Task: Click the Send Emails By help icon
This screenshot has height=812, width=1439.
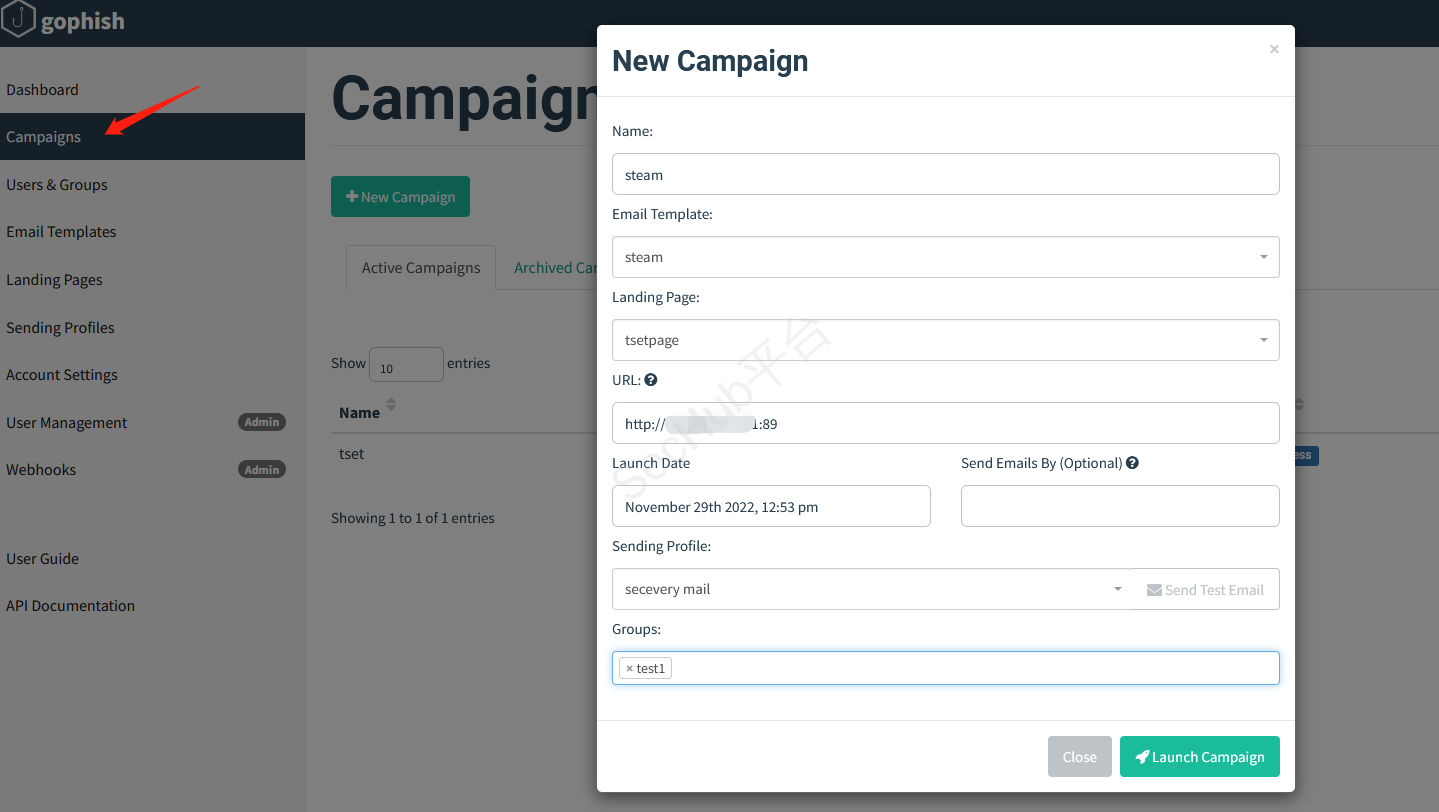Action: (1132, 463)
